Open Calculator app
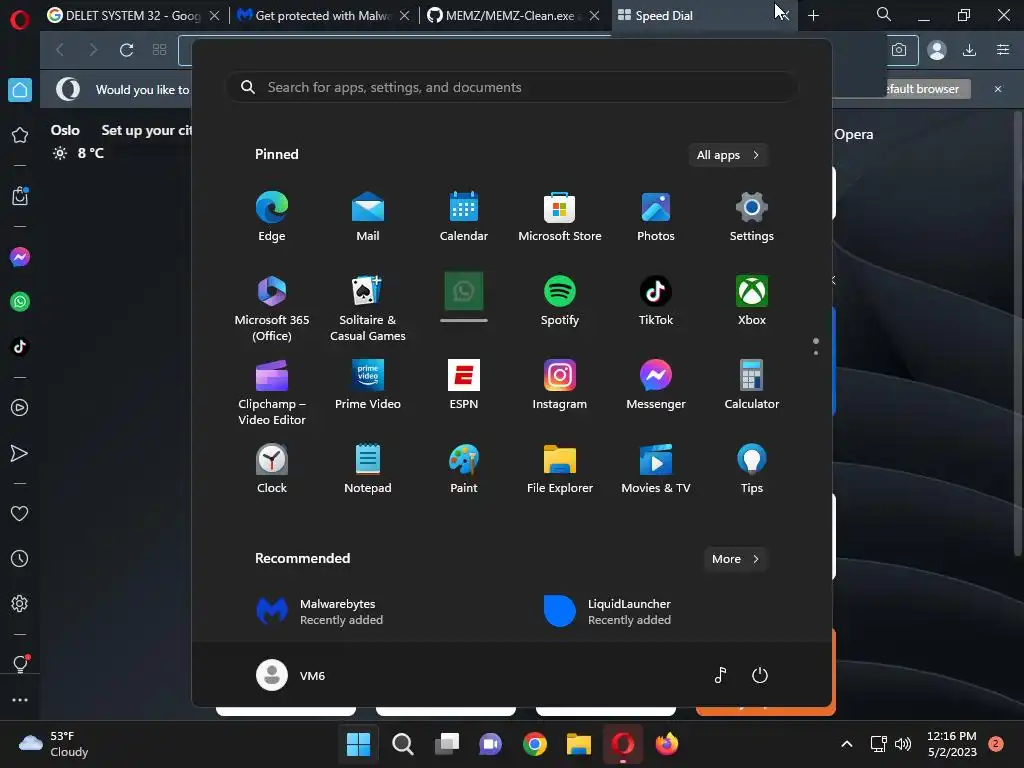1024x768 pixels. tap(752, 385)
